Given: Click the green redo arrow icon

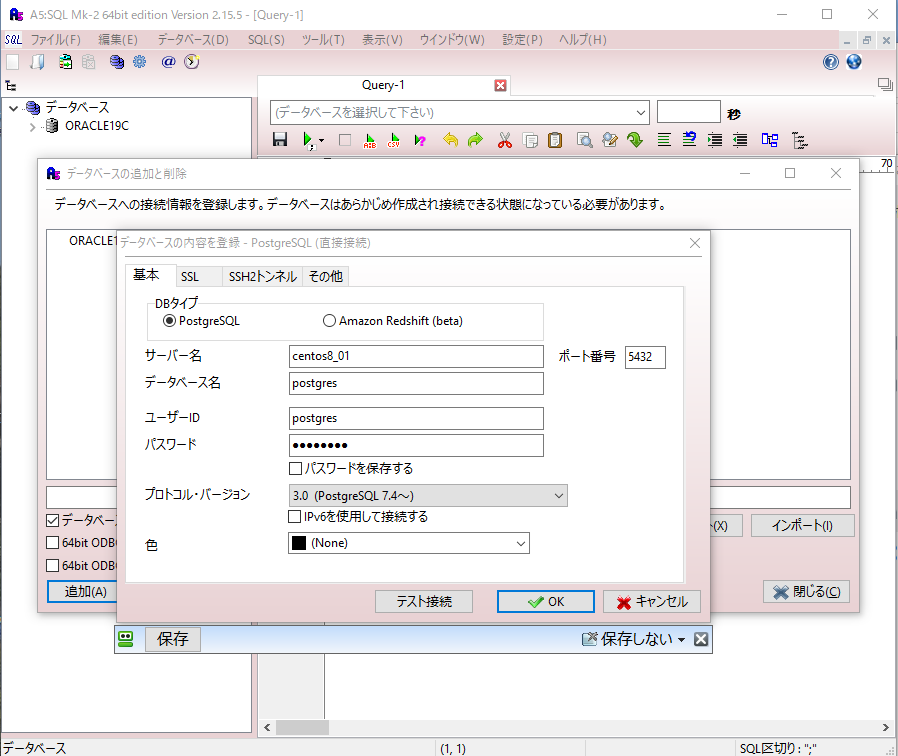Looking at the screenshot, I should 475,140.
